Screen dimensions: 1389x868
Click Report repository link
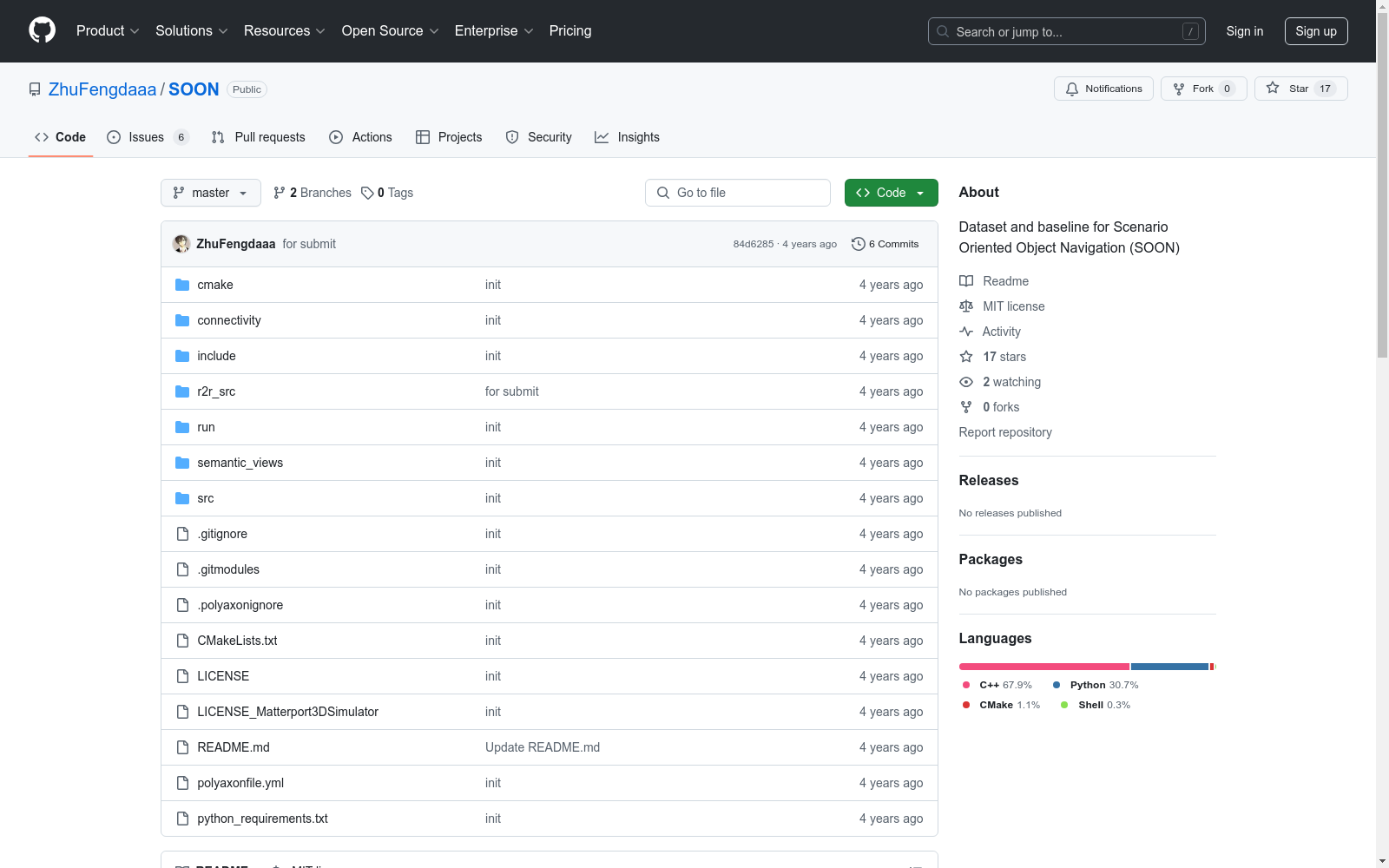pos(1005,432)
